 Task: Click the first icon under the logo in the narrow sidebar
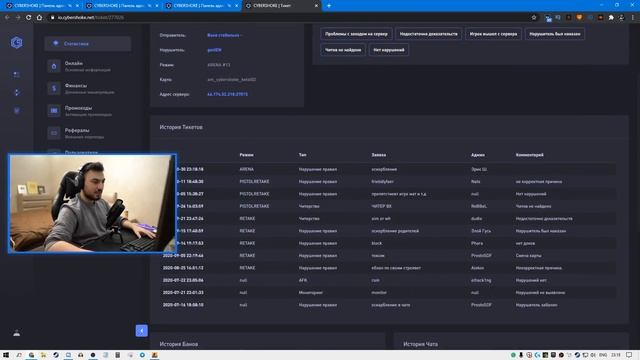[16, 75]
